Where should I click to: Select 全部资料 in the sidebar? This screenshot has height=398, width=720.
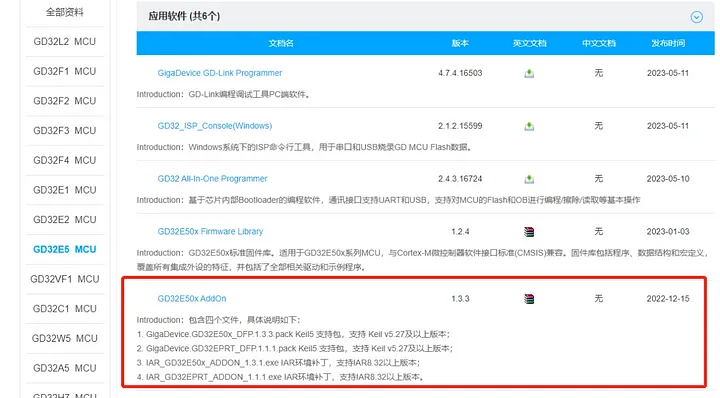(x=65, y=12)
